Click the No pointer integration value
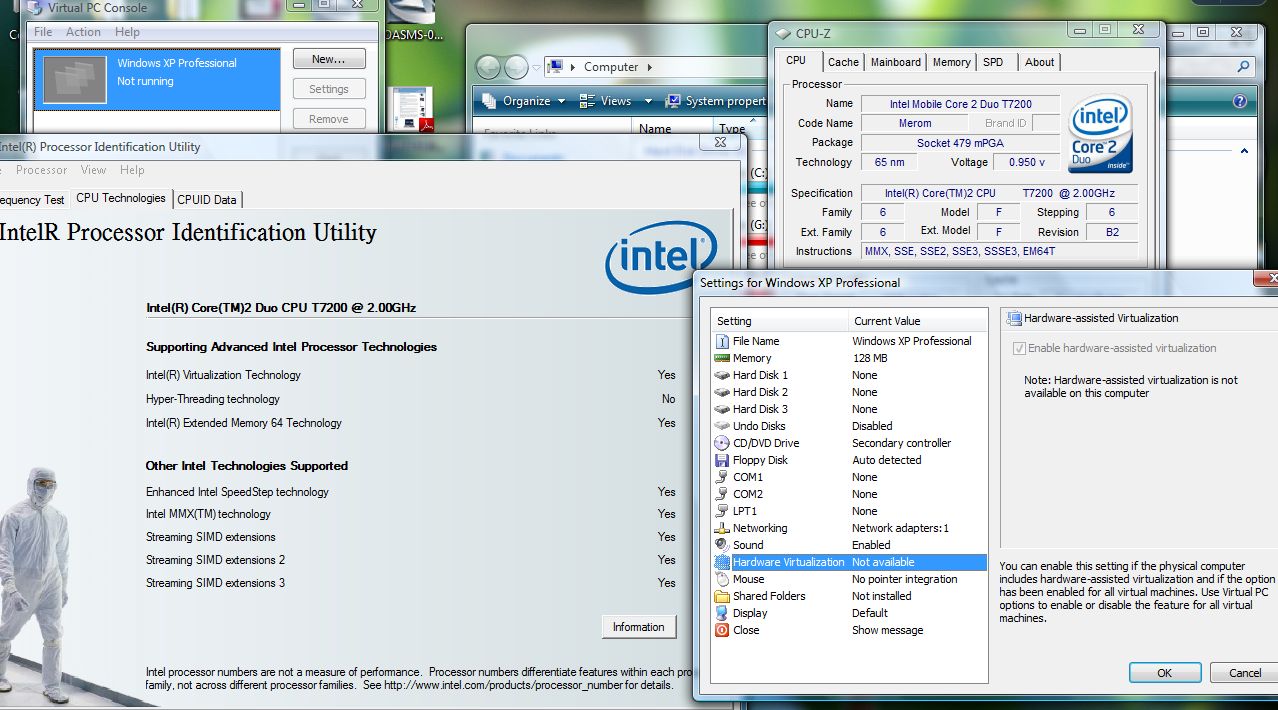The image size is (1278, 710). point(904,579)
